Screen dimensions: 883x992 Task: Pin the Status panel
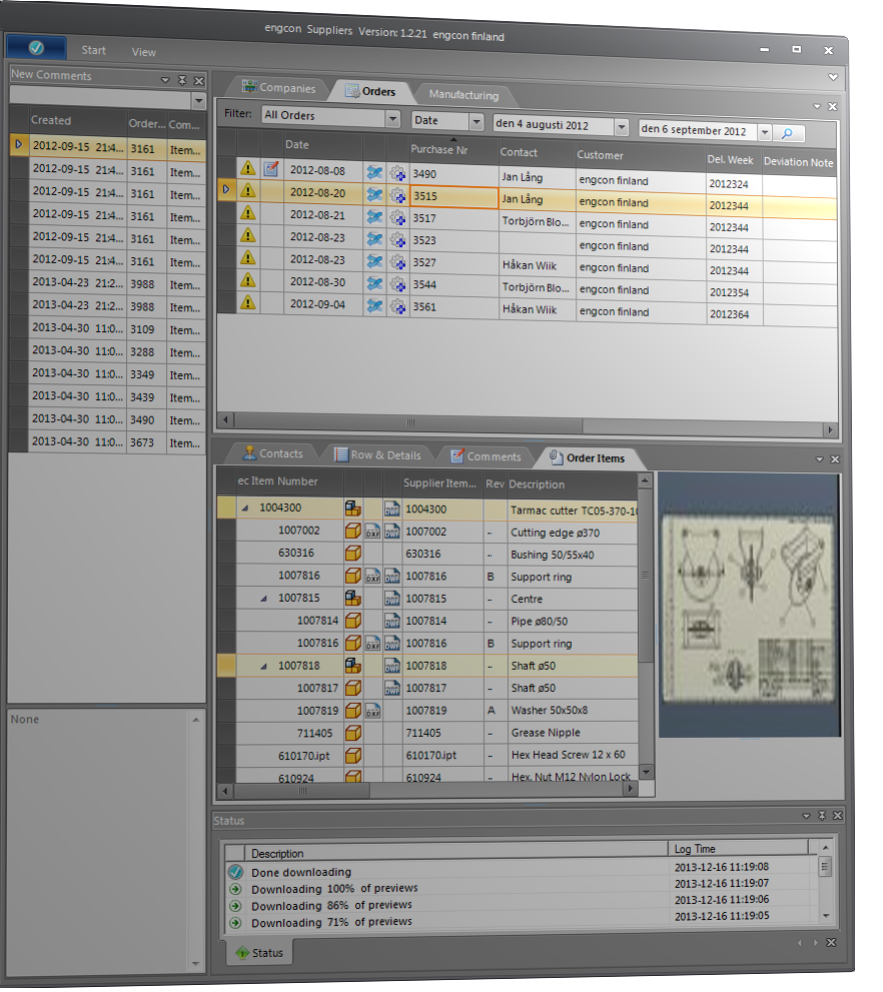[x=821, y=817]
